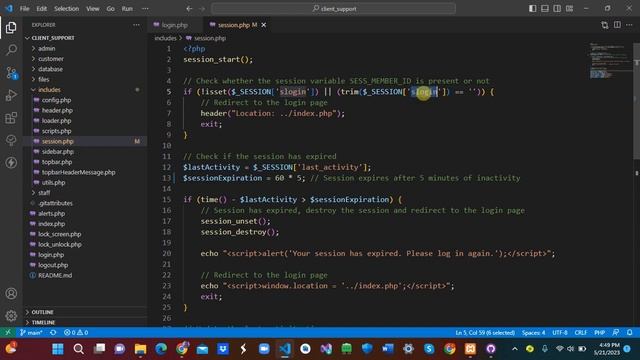Image resolution: width=640 pixels, height=360 pixels.
Task: Click the client_support command center search box
Action: (333, 9)
